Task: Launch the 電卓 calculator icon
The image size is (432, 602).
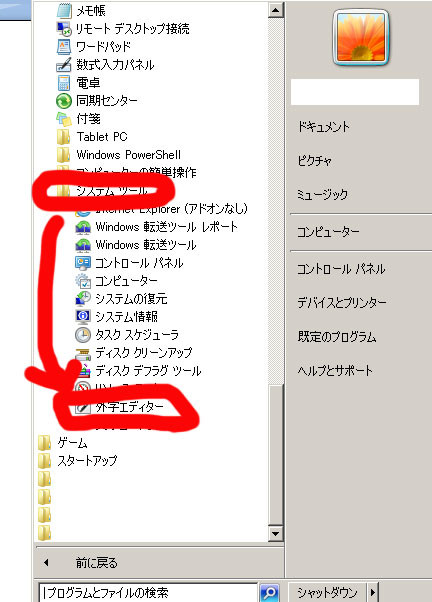Action: pos(64,83)
